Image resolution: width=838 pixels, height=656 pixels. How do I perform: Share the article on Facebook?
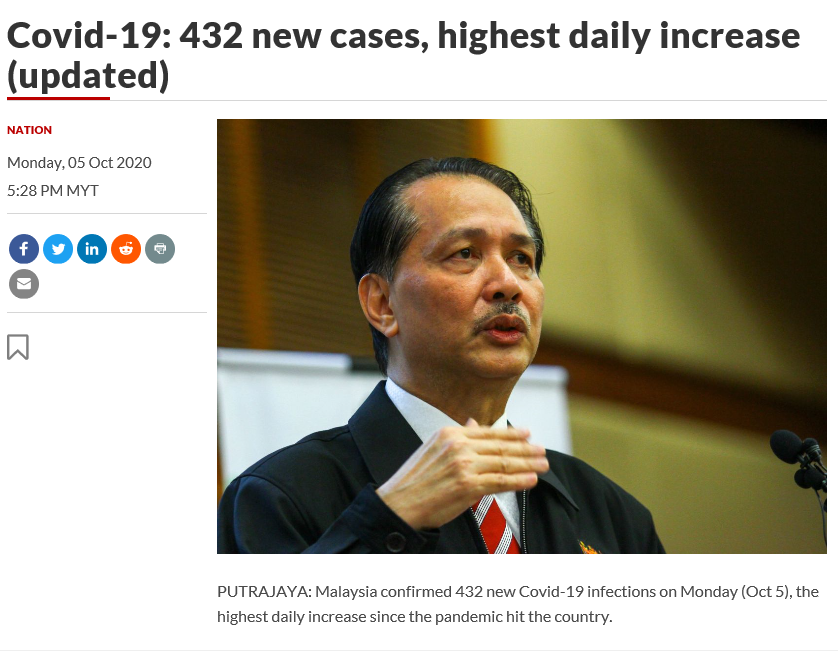click(x=24, y=249)
